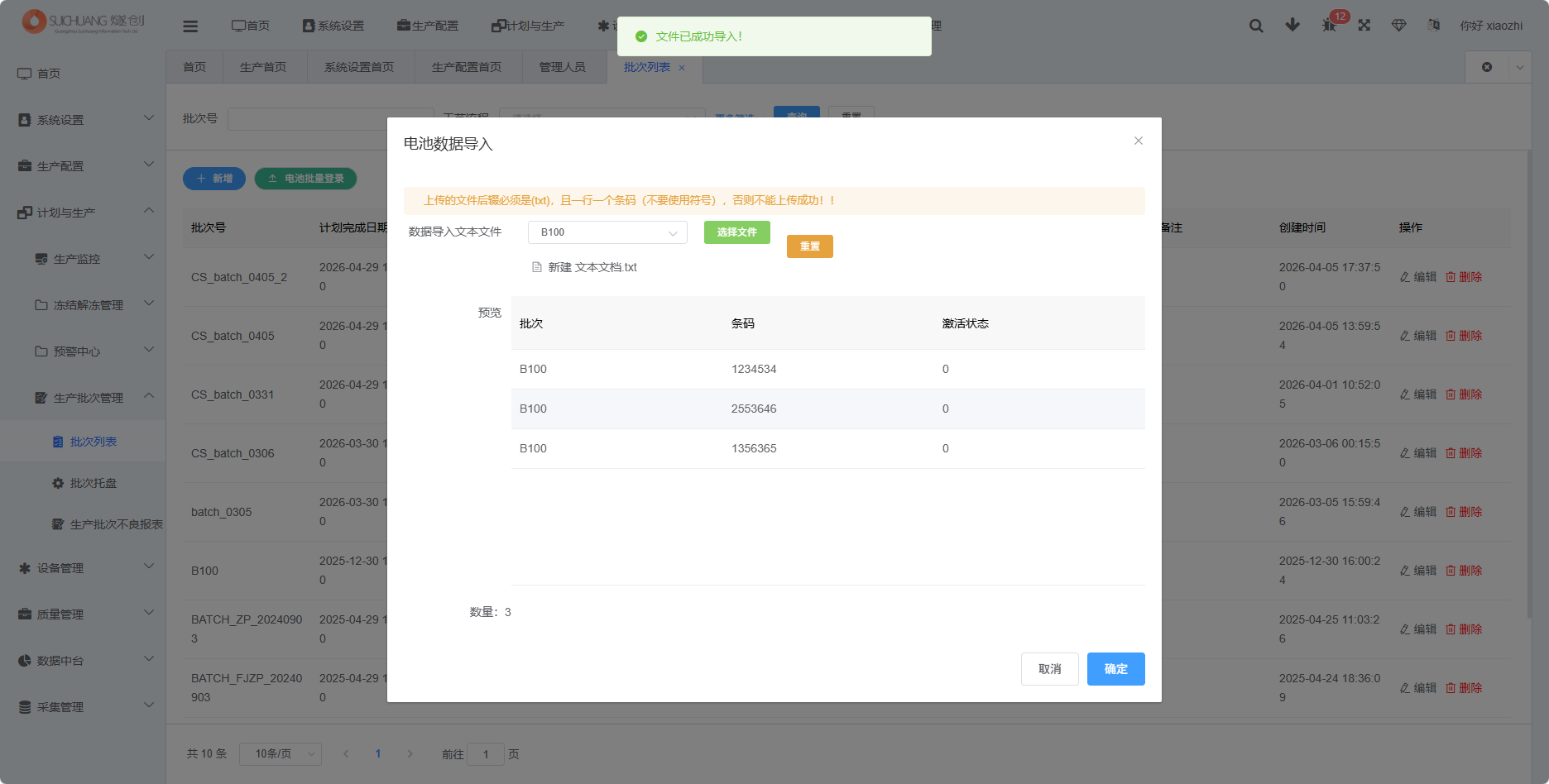Collapse 生产批次管理 submenu
This screenshot has height=784, width=1549.
pos(83,398)
